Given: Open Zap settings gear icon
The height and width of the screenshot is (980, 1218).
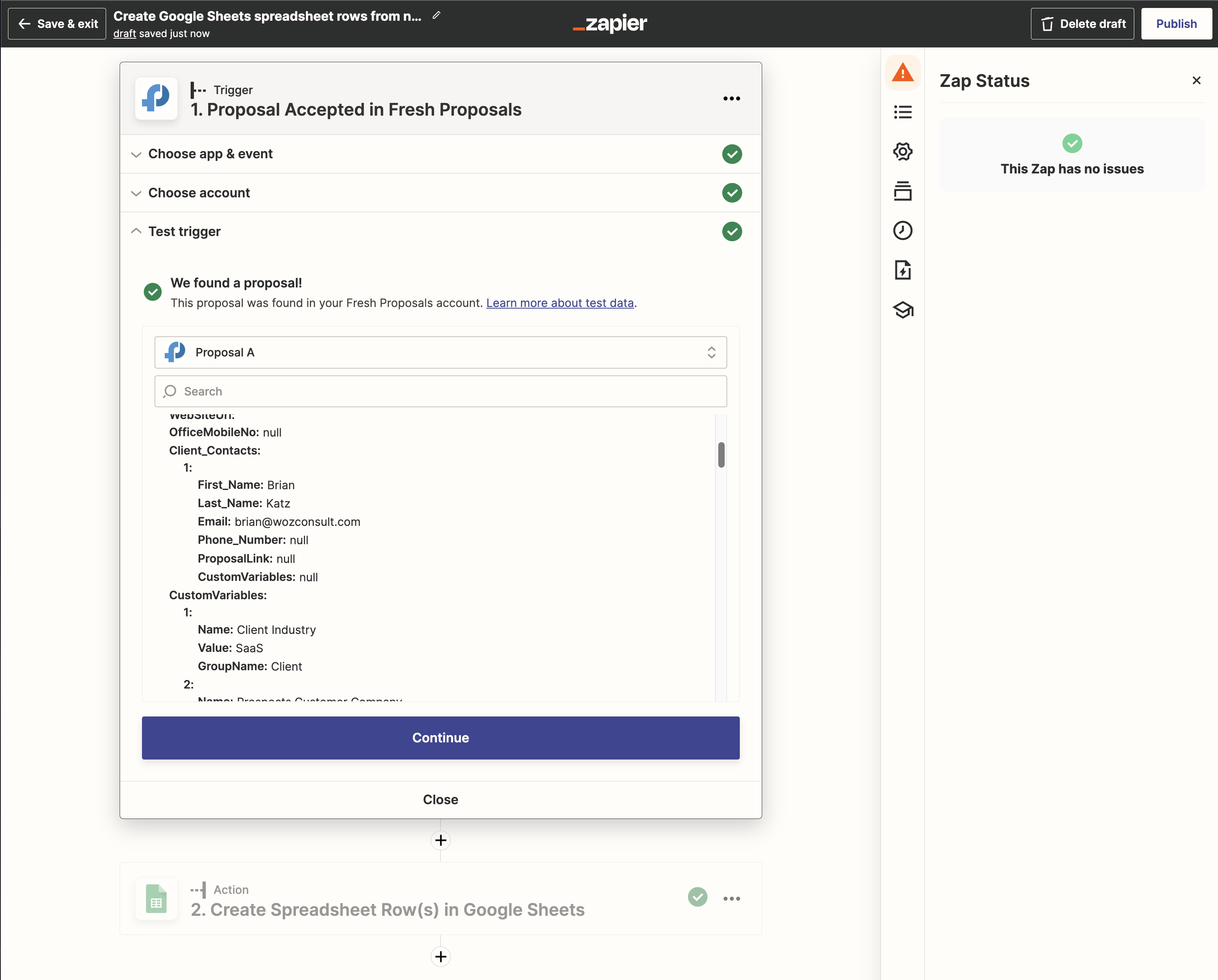Looking at the screenshot, I should (x=902, y=152).
